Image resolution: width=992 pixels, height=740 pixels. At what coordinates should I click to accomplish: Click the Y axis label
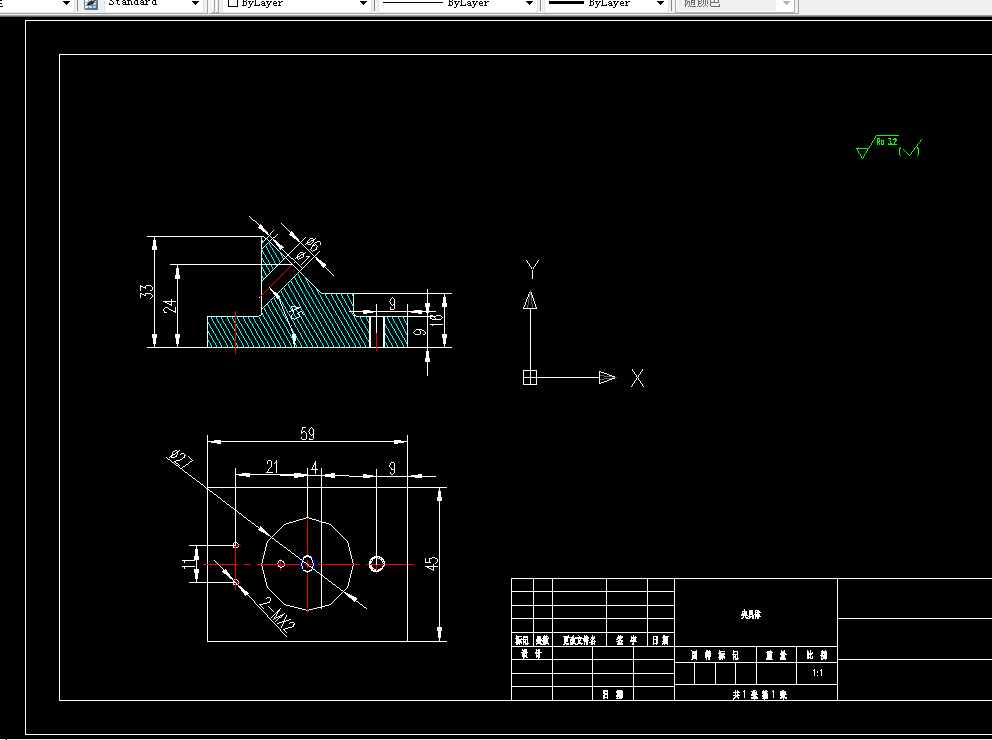[532, 269]
